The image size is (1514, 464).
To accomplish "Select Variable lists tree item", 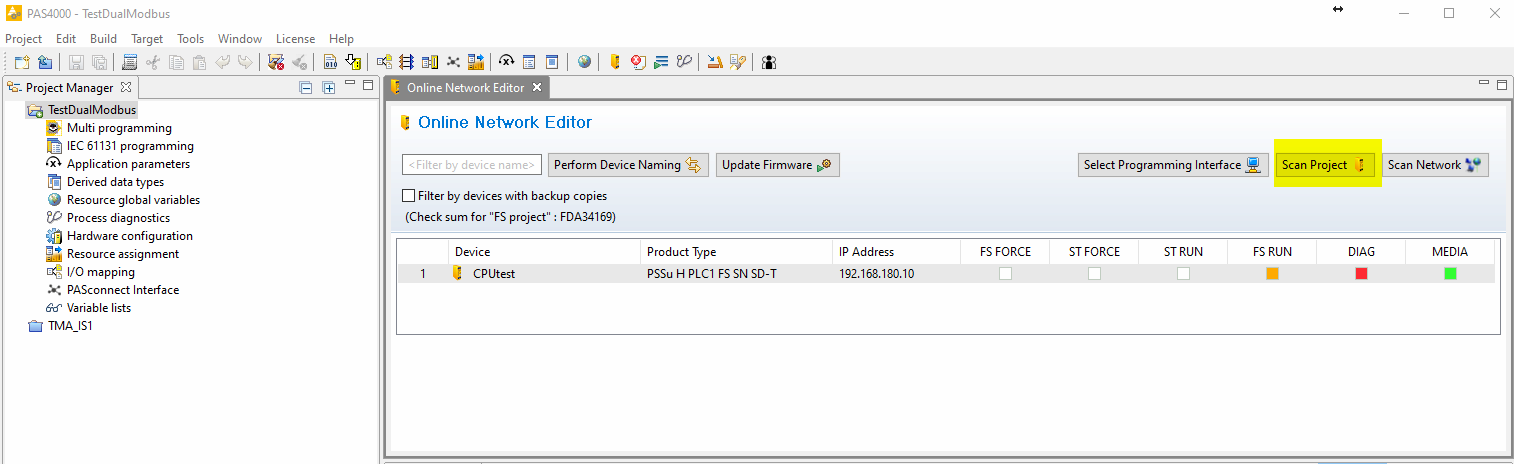I will tap(99, 308).
